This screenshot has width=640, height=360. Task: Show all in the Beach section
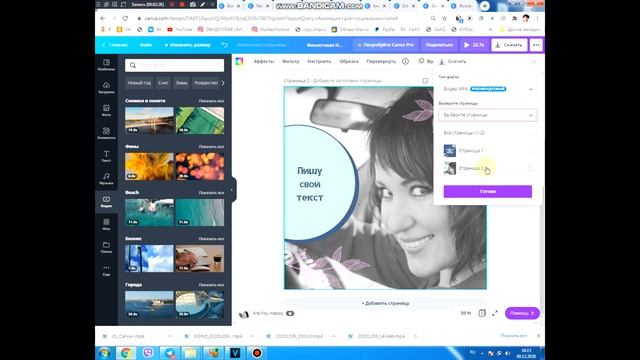(211, 193)
